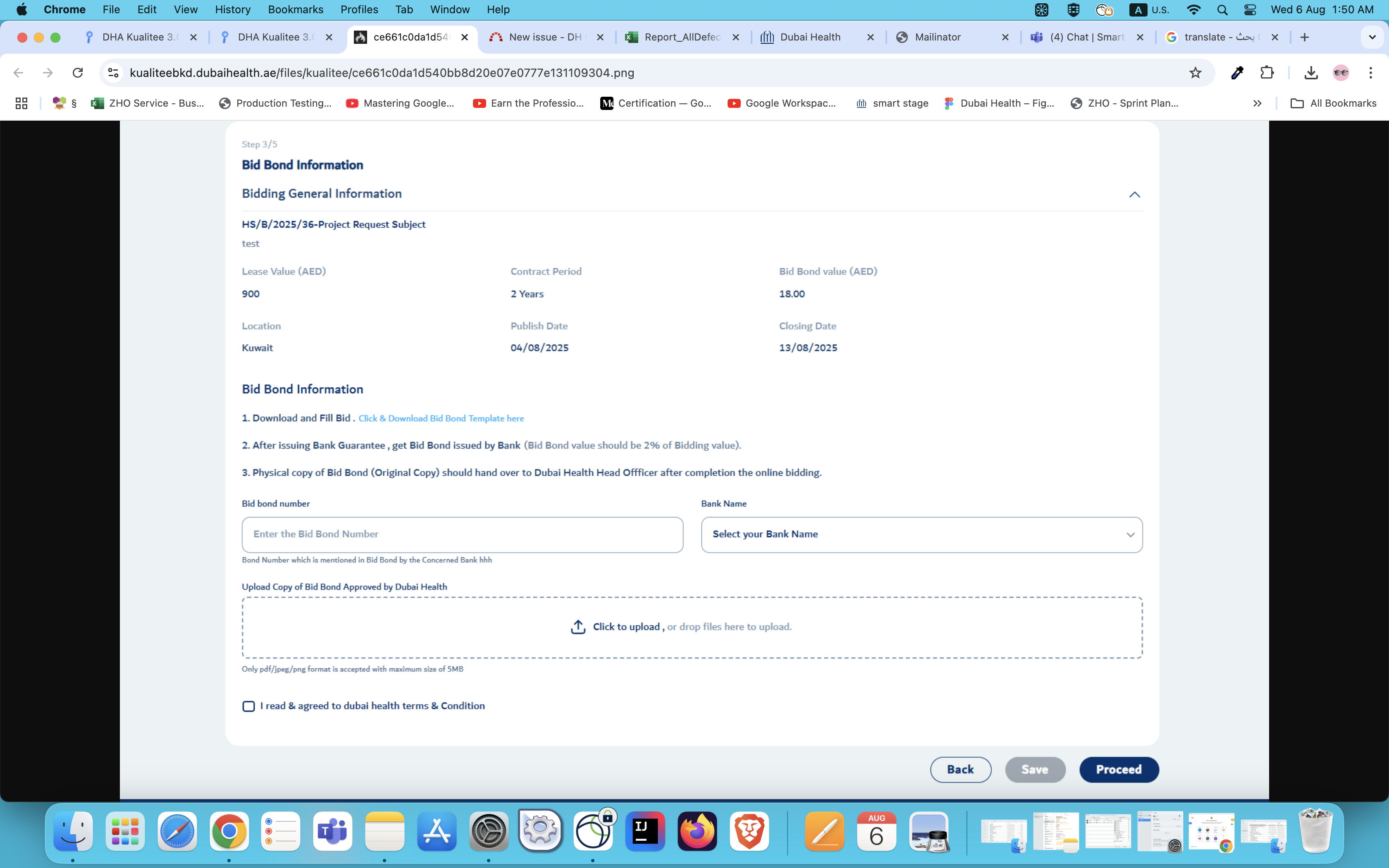The width and height of the screenshot is (1389, 868).
Task: Open the Apple menu
Action: (x=21, y=10)
